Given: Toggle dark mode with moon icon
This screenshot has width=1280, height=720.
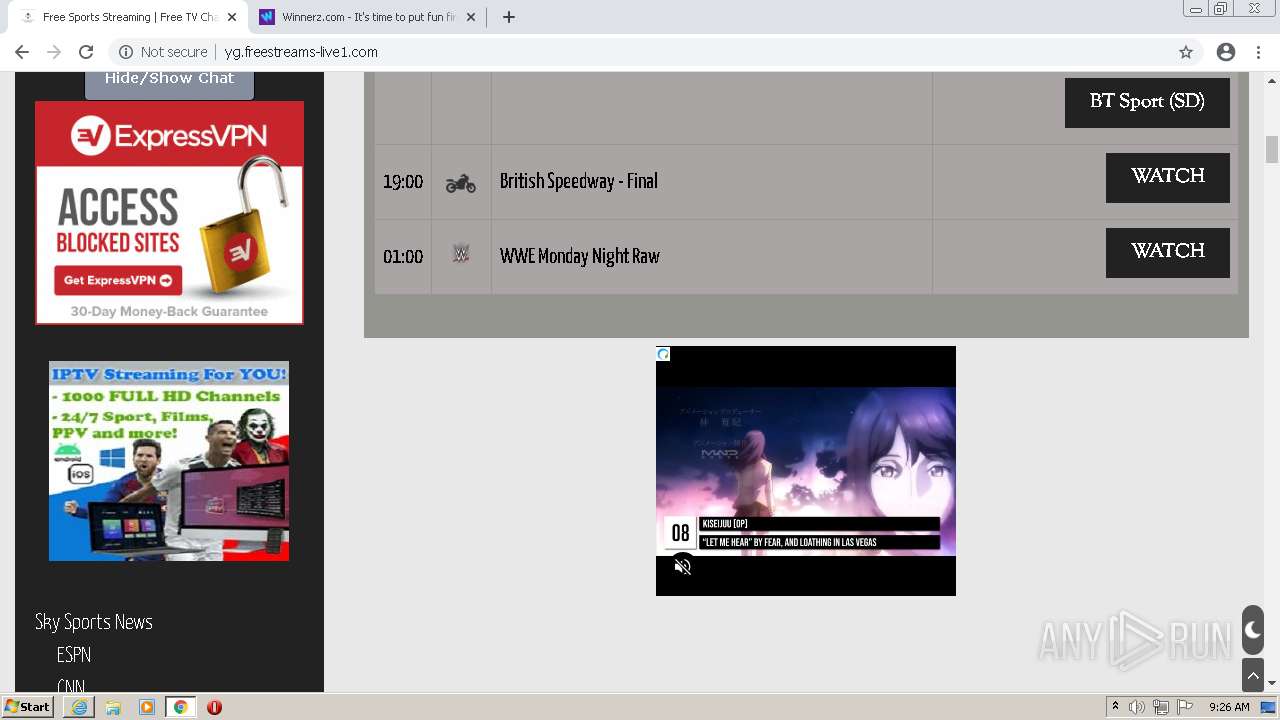Looking at the screenshot, I should click(1253, 630).
